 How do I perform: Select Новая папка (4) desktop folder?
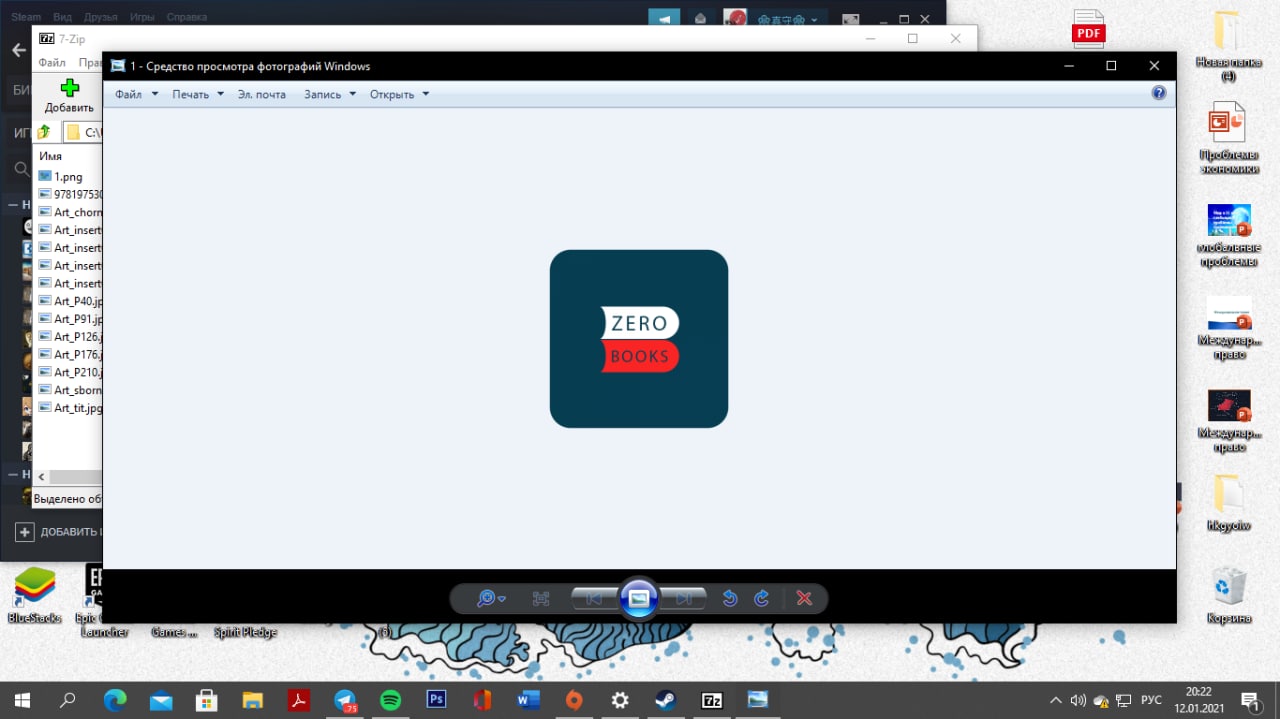pos(1228,46)
